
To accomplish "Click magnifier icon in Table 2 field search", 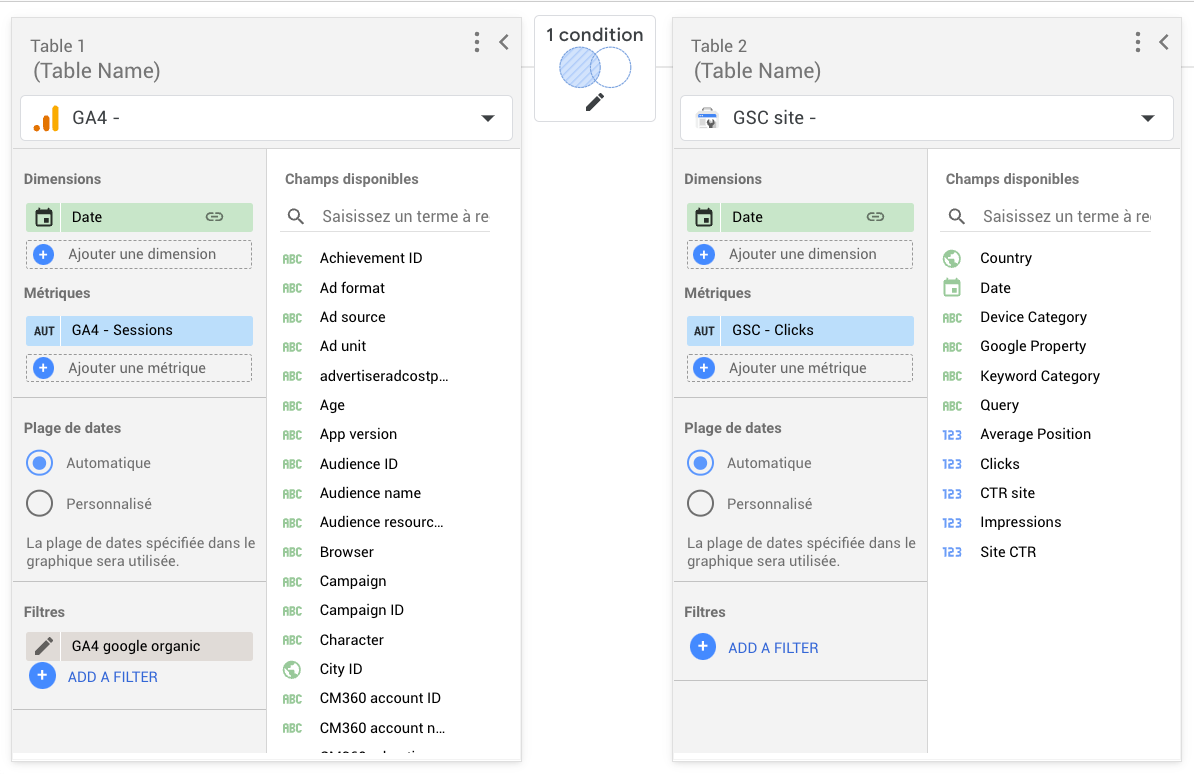I will click(956, 217).
